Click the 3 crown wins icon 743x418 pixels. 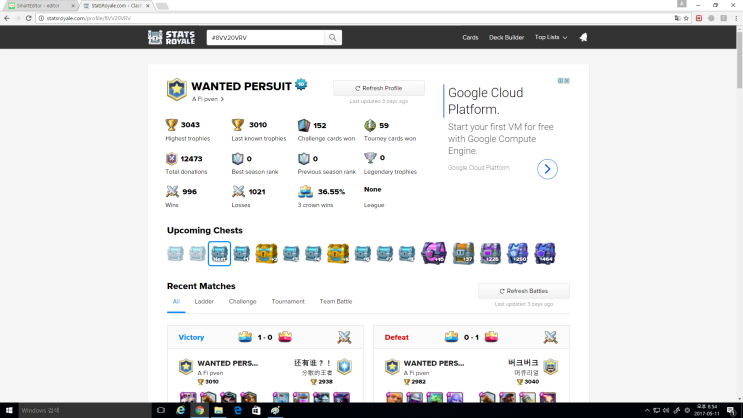(x=306, y=191)
